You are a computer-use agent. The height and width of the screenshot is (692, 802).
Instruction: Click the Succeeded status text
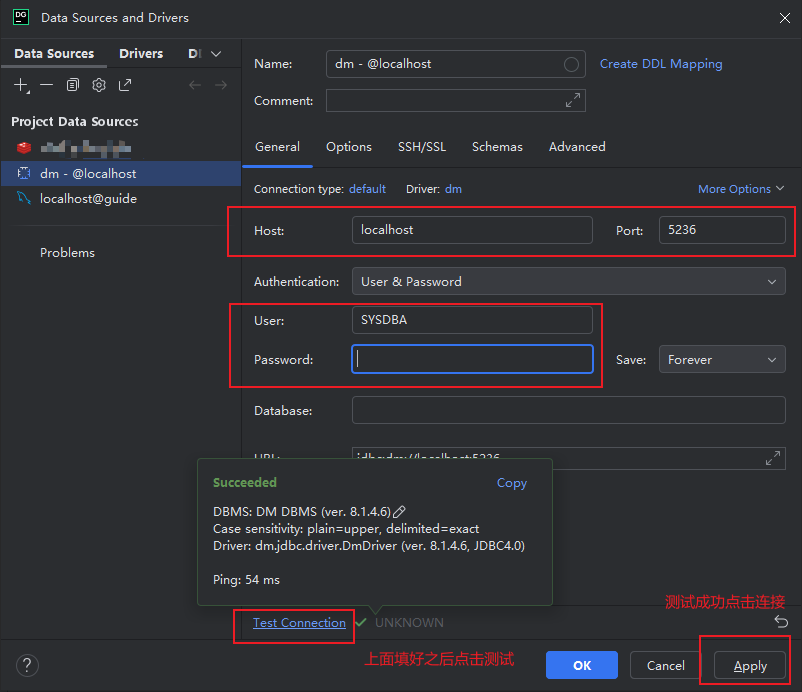244,482
